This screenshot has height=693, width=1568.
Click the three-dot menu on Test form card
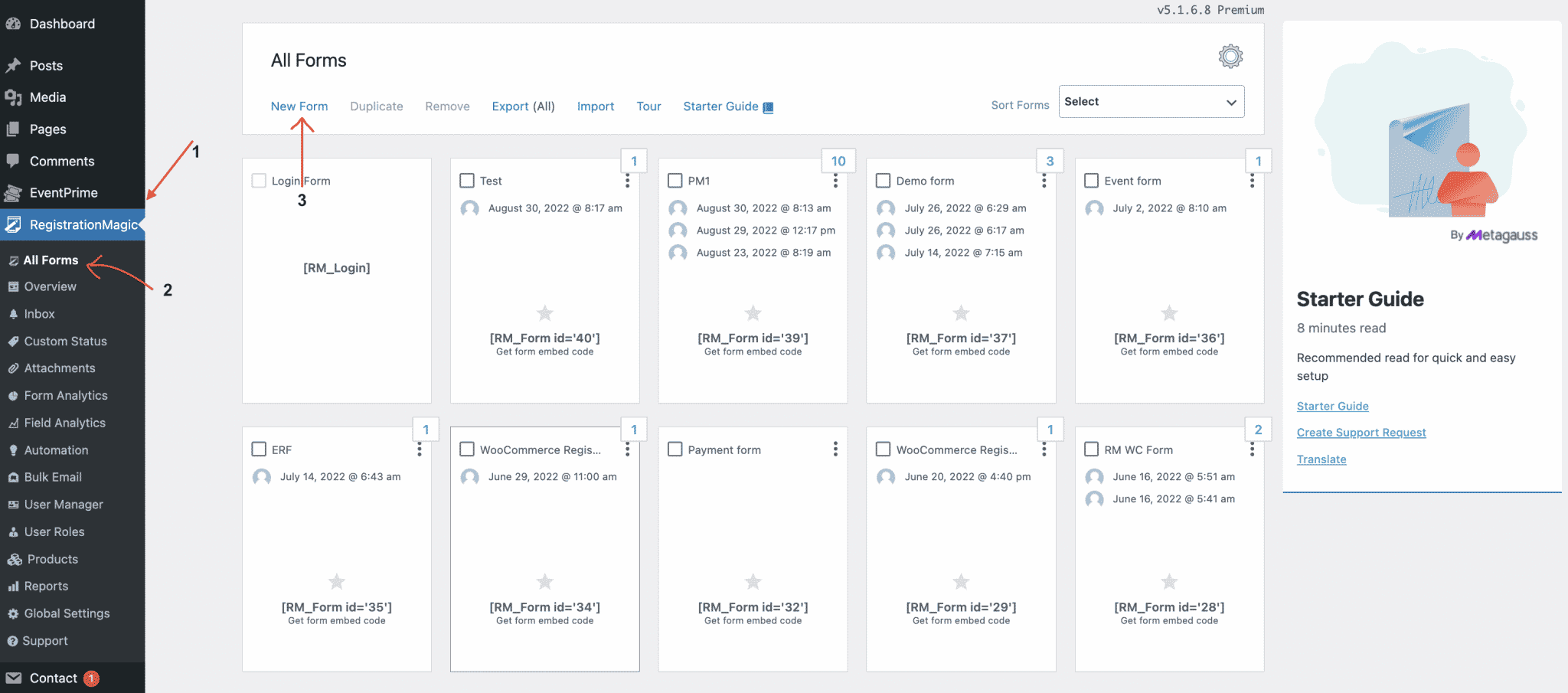628,180
